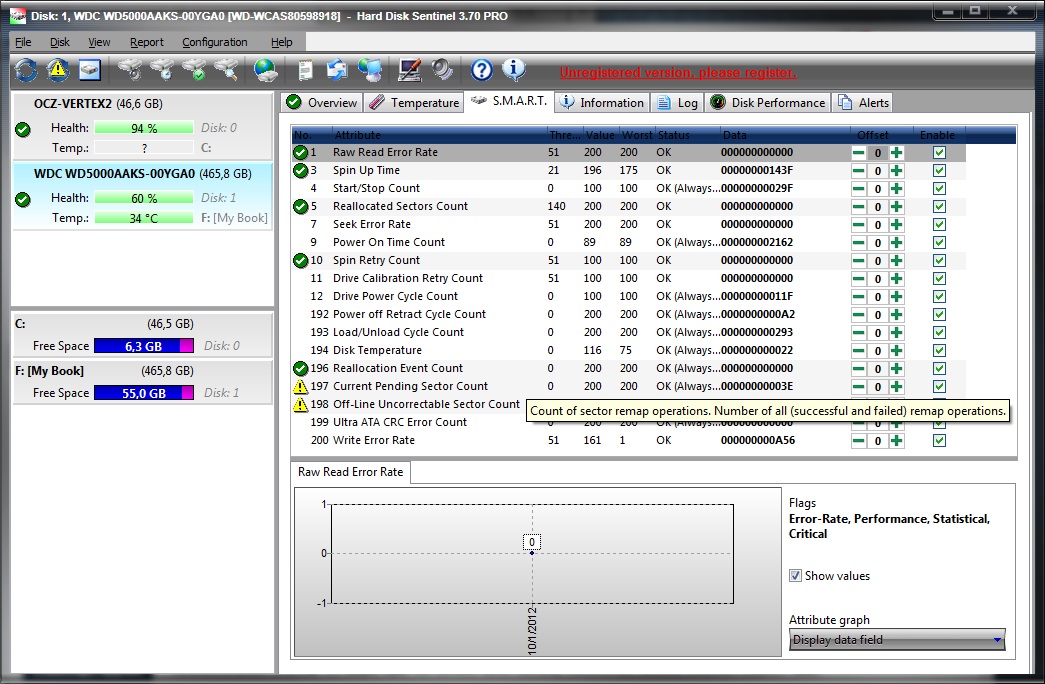Click the WDC disk 60 % health bar
The height and width of the screenshot is (684, 1045).
[144, 198]
